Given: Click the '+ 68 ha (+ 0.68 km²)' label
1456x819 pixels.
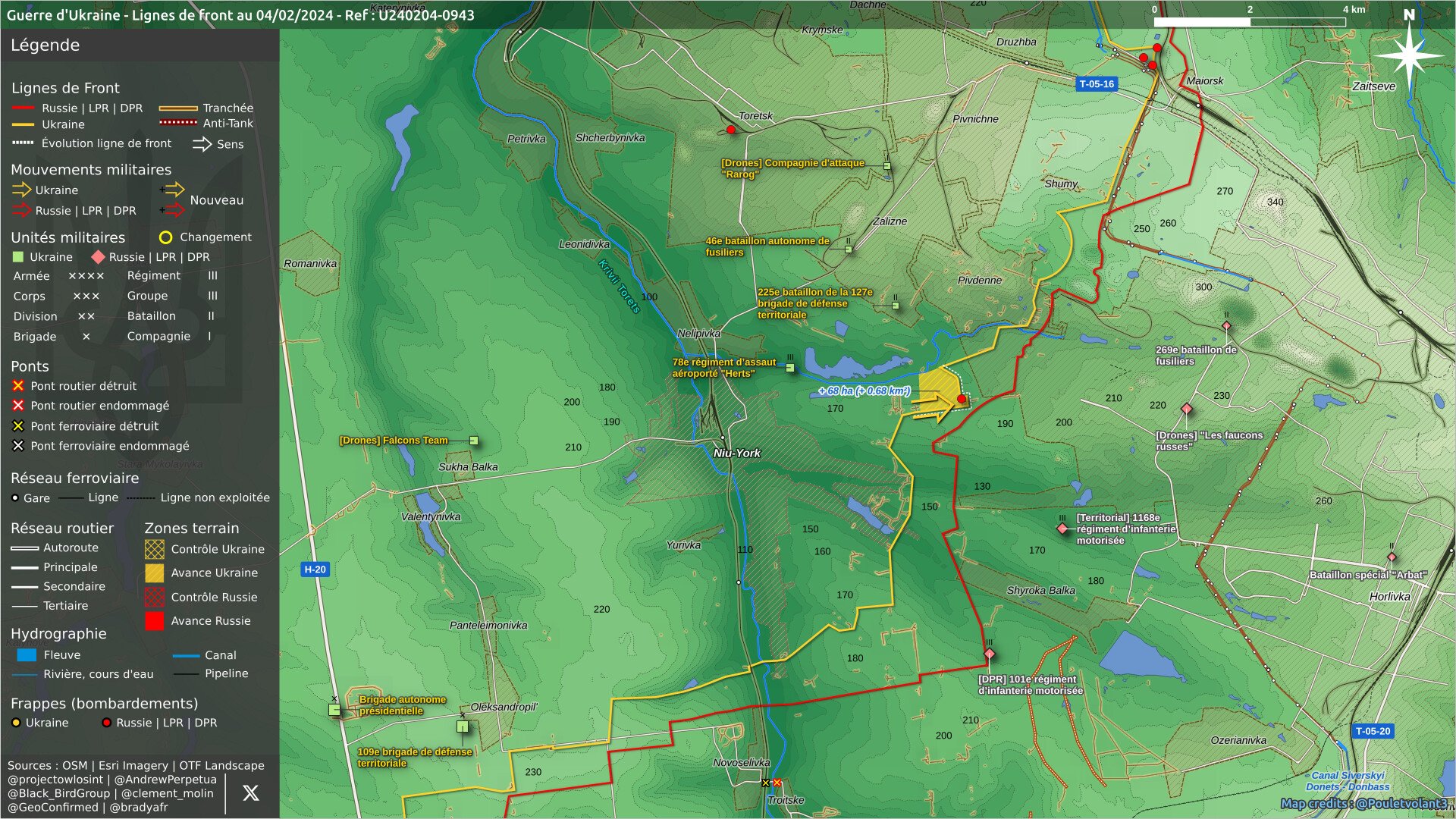Looking at the screenshot, I should point(864,391).
